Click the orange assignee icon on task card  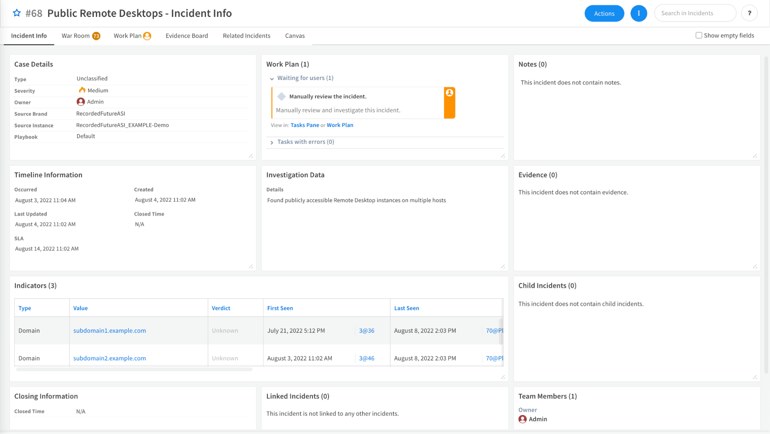[449, 93]
